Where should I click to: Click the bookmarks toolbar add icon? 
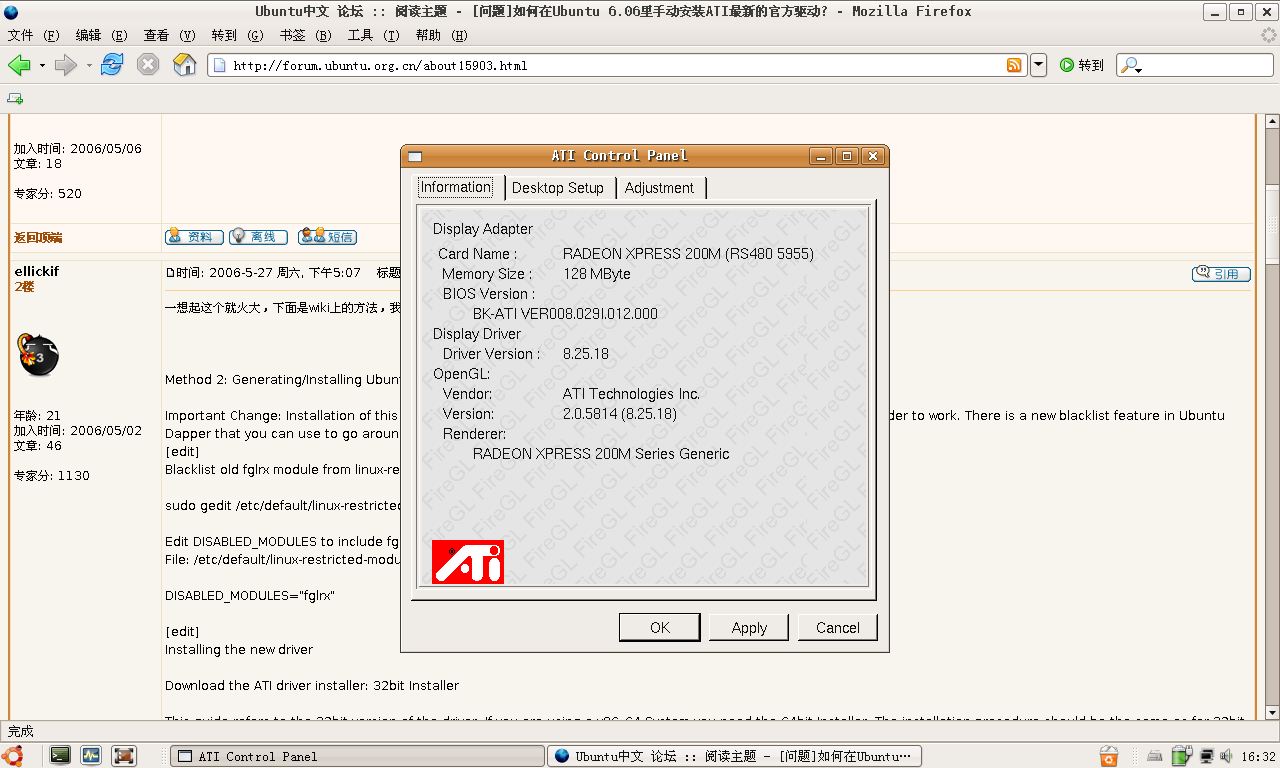15,98
